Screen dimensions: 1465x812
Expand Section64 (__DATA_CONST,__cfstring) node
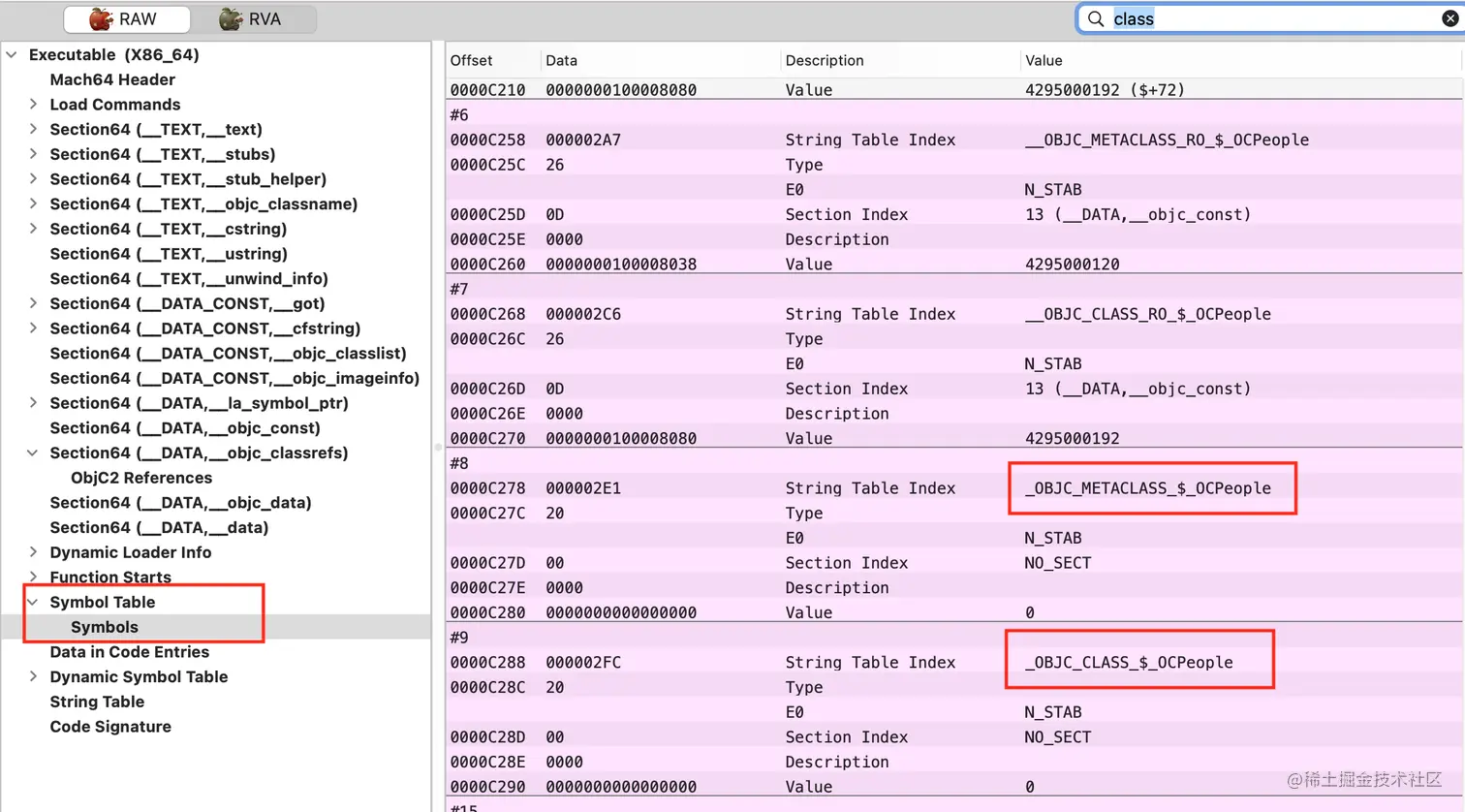click(33, 328)
